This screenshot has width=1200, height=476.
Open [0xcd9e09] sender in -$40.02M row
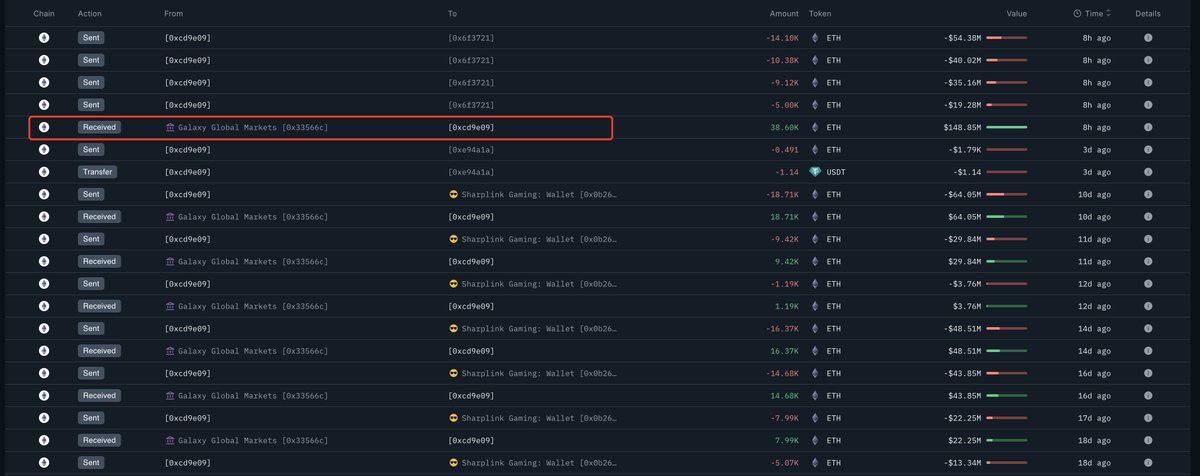point(187,60)
